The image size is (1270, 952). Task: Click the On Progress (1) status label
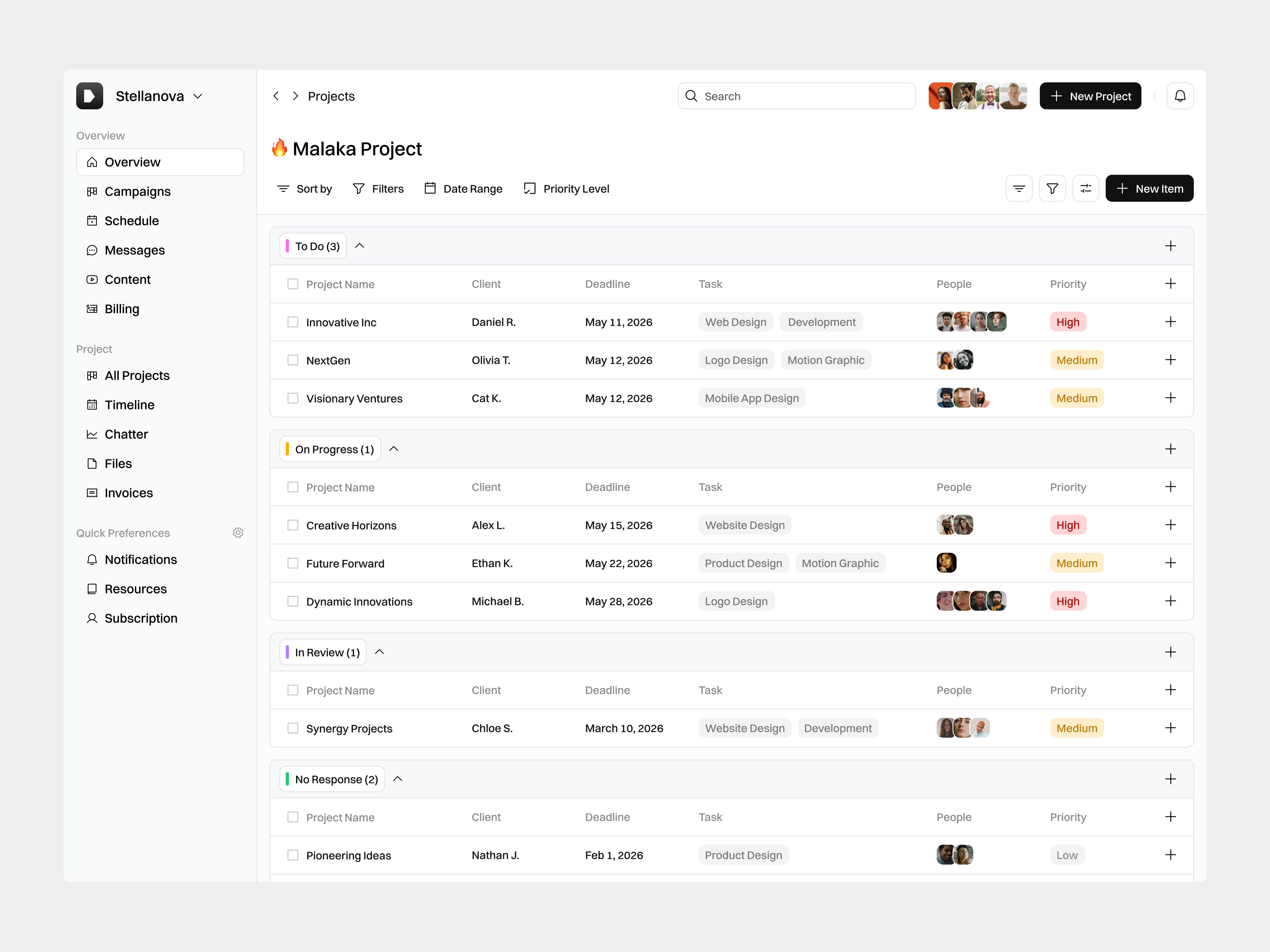coord(330,449)
